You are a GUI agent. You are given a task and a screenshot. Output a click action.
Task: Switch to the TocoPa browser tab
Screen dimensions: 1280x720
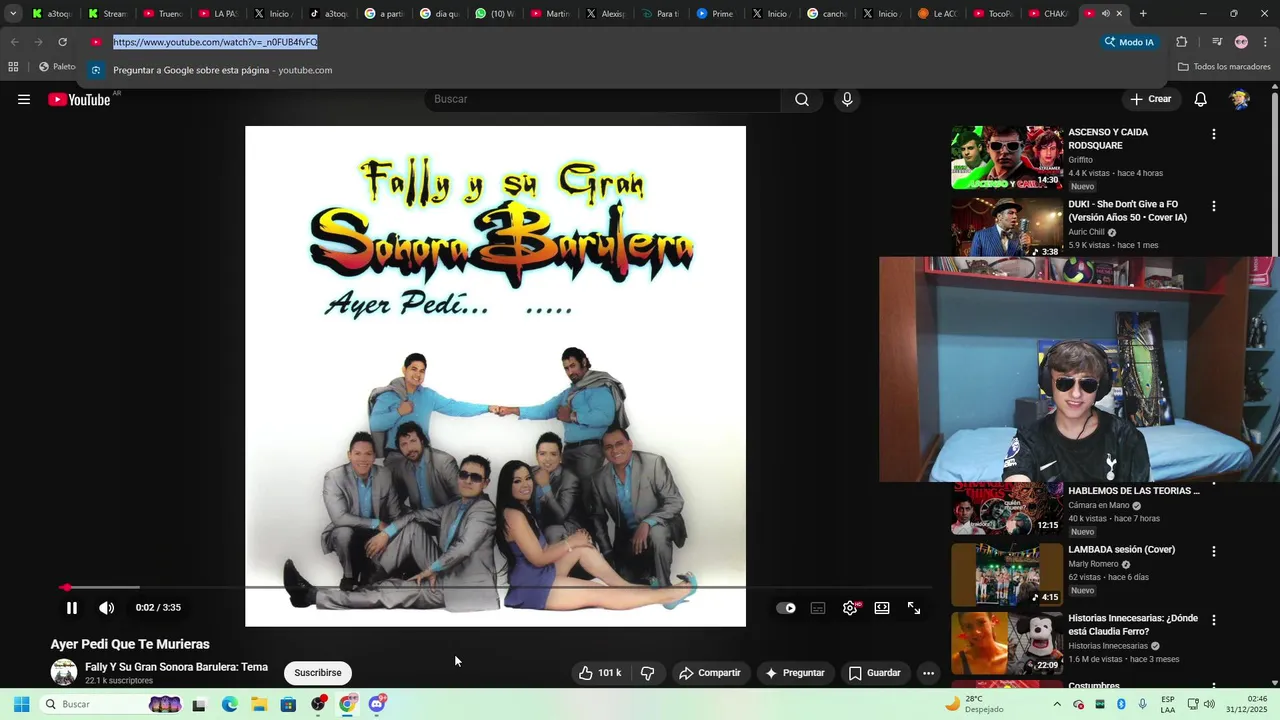coord(992,14)
